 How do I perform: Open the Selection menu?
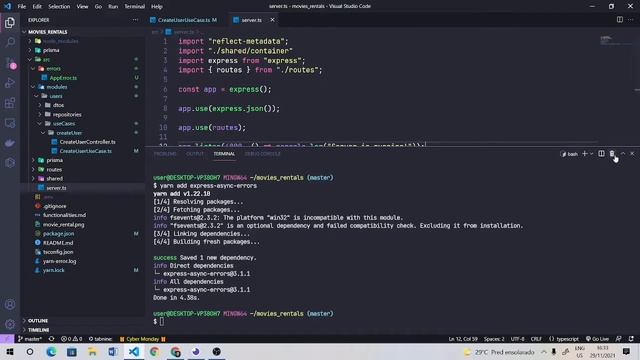59,7
